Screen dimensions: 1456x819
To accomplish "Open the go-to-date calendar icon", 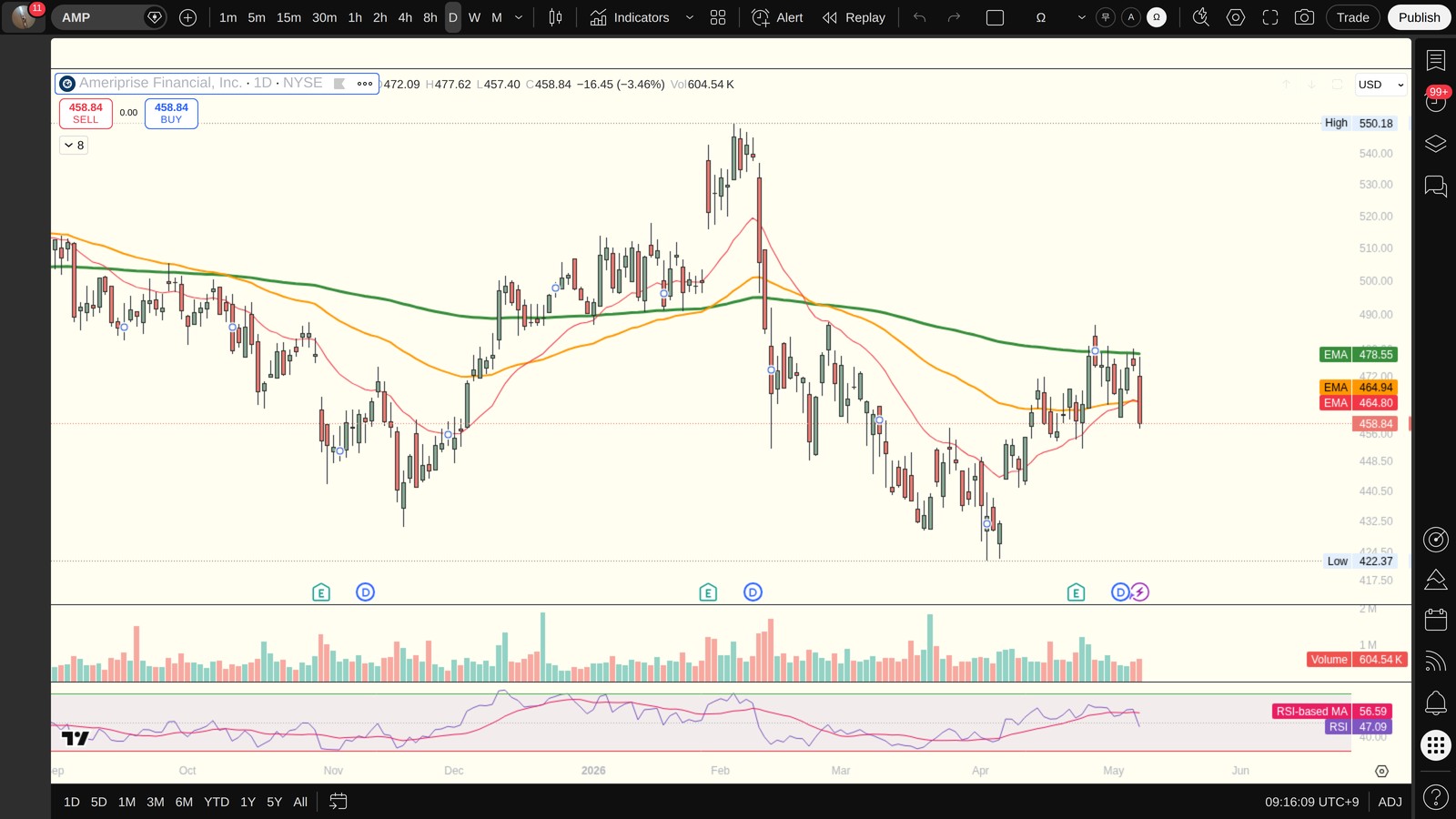I will point(338,802).
